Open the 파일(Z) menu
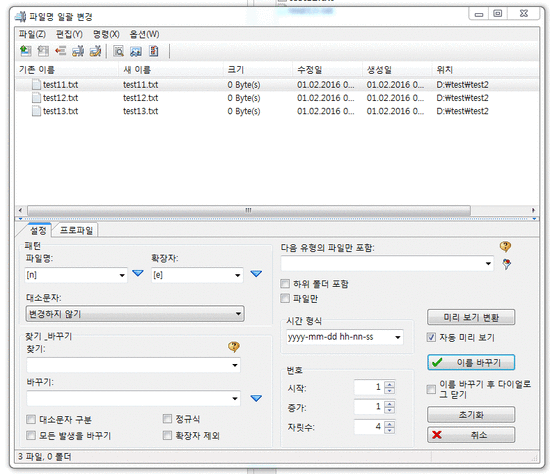The image size is (550, 474). coord(32,34)
